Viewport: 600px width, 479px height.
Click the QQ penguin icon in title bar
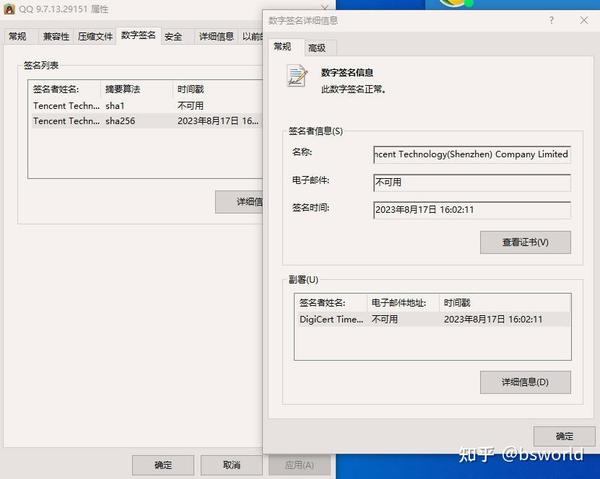tap(8, 8)
